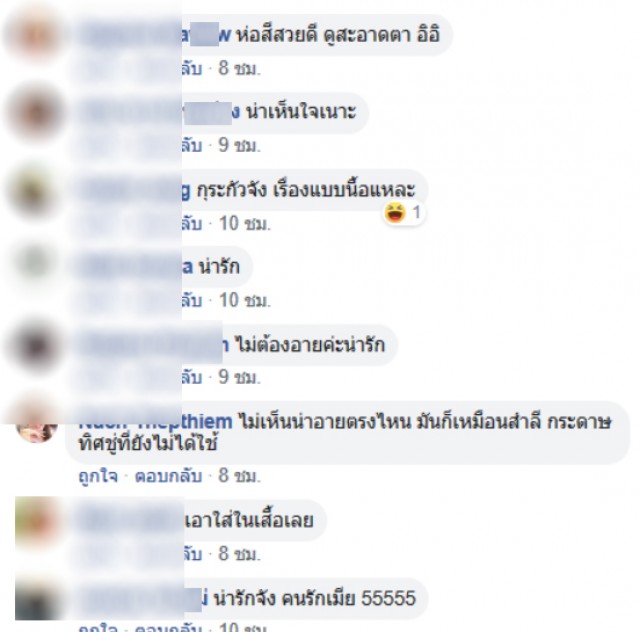Click 8 ชม. timestamp under ห่อสีสวยดี comment

click(239, 68)
